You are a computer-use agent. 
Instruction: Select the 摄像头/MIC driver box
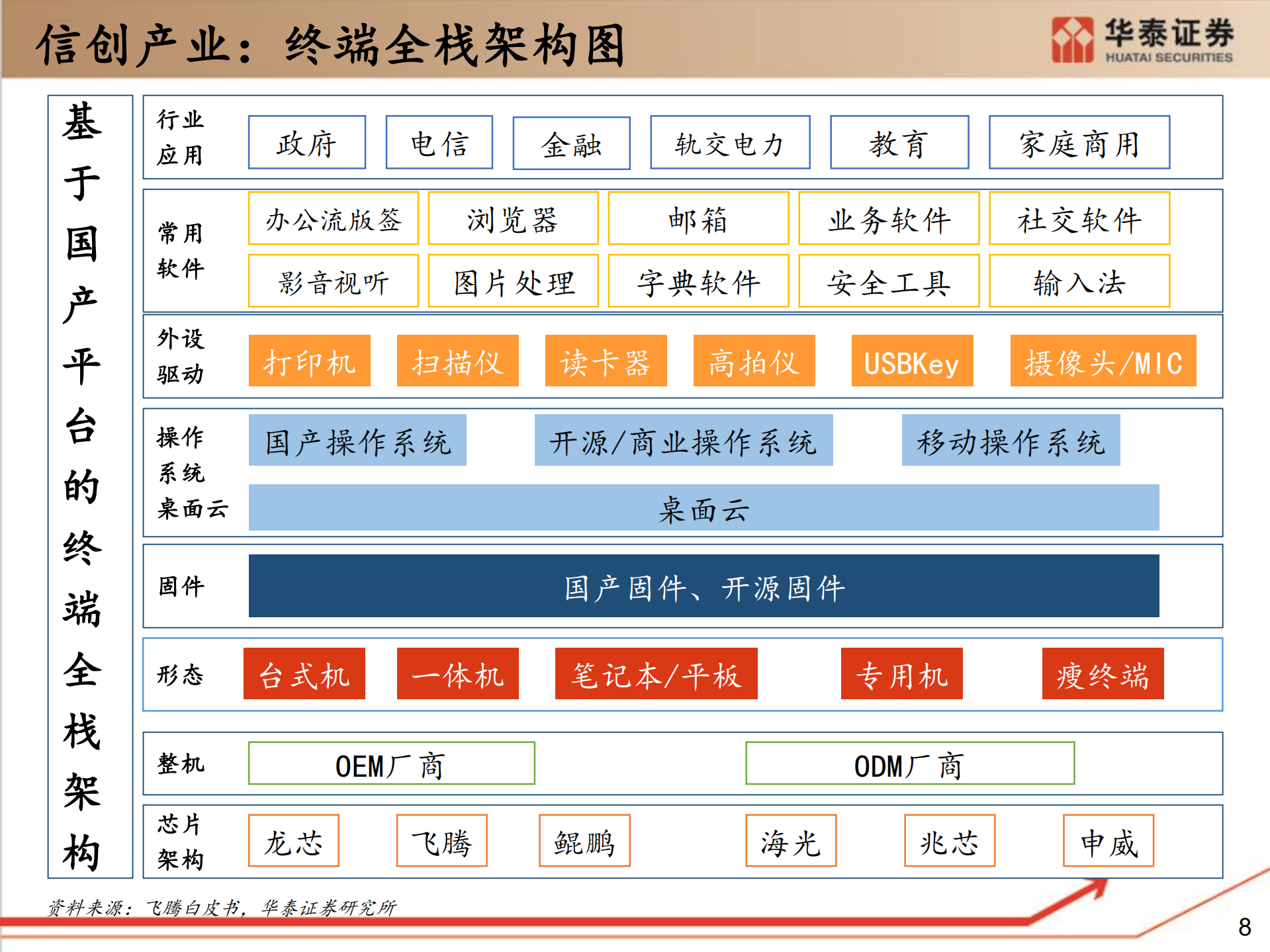pyautogui.click(x=1104, y=363)
